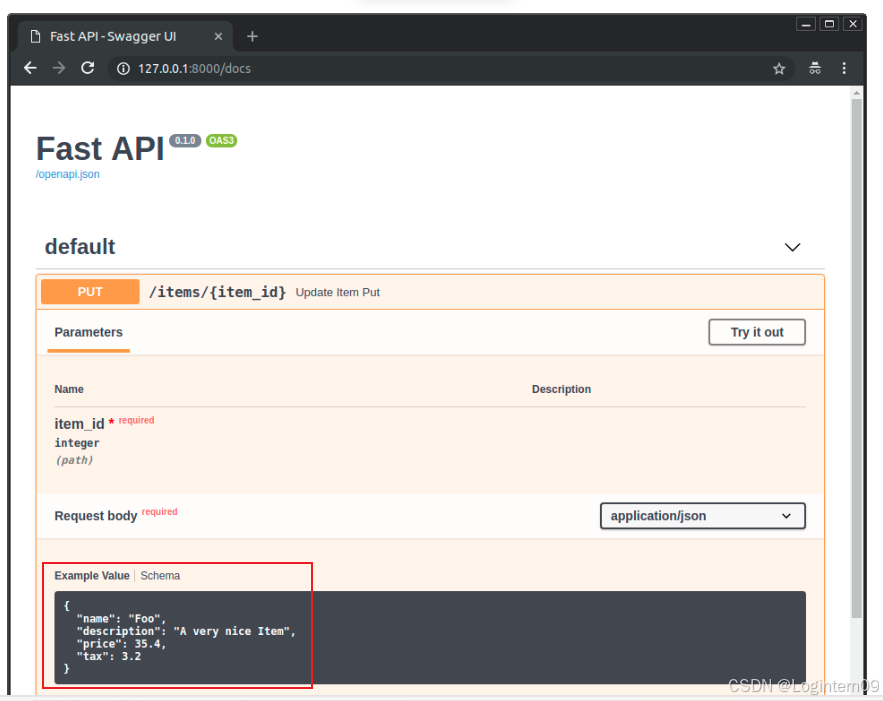Bookmark this page with the star icon
This screenshot has height=701, width=883.
click(x=779, y=69)
